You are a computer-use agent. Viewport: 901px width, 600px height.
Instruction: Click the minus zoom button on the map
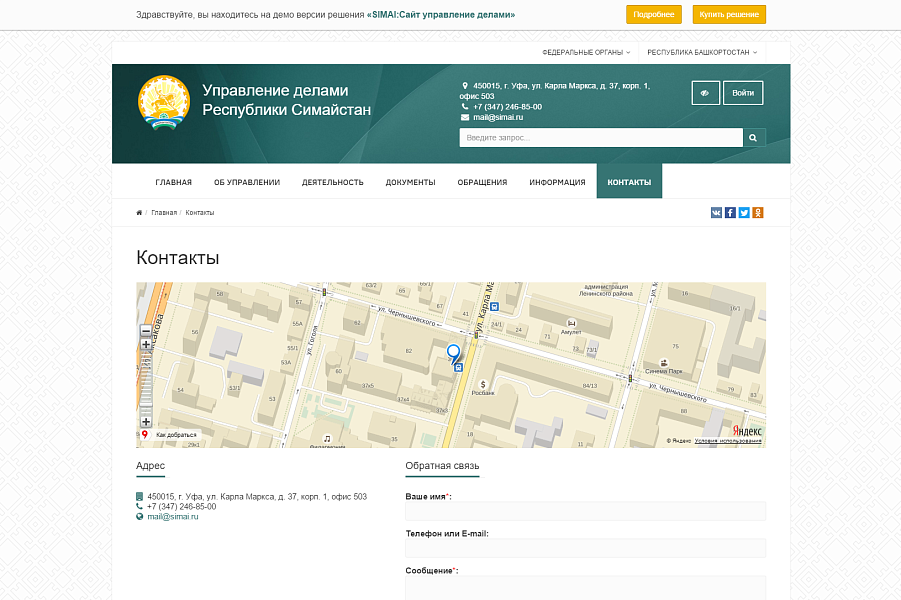click(x=146, y=330)
